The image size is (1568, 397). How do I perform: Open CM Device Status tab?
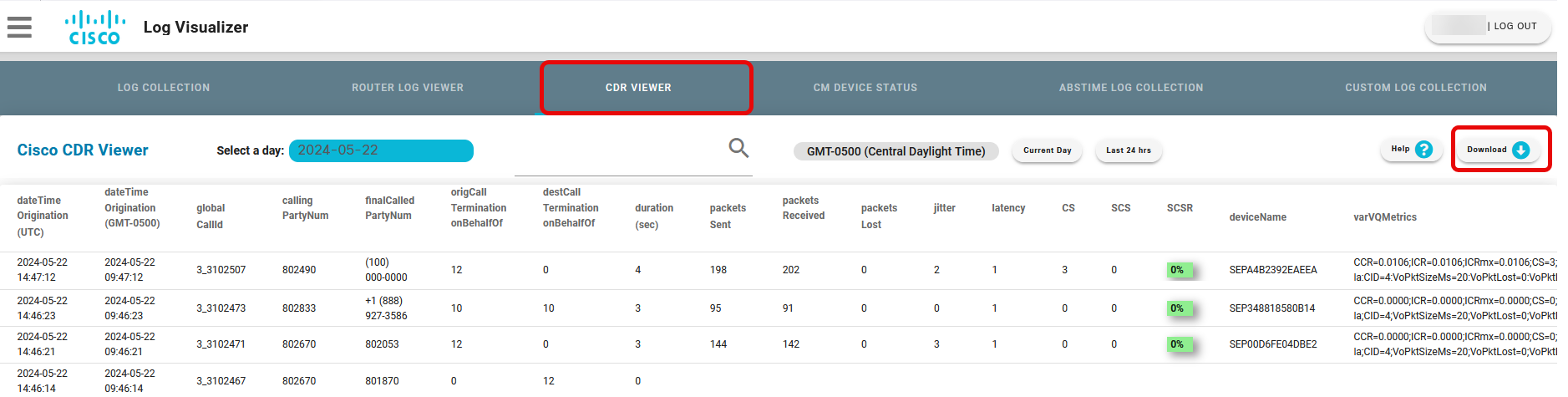click(865, 87)
